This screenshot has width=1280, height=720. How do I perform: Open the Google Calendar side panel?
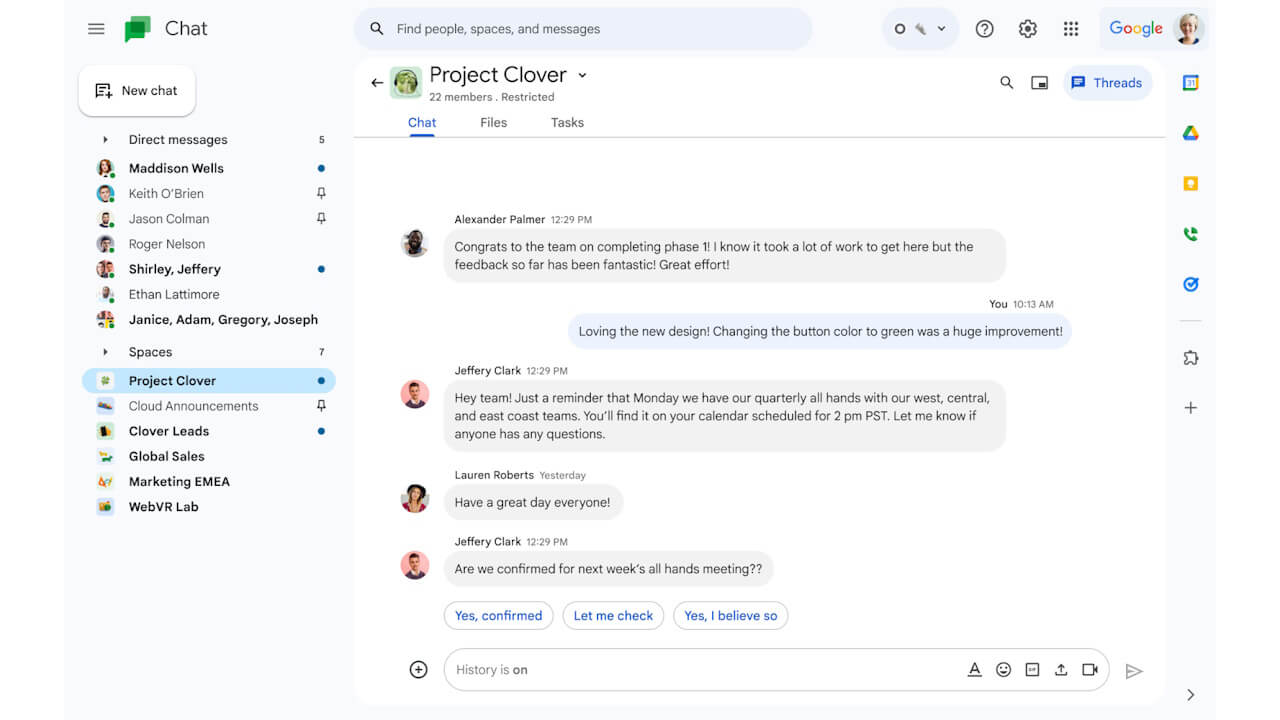[1190, 83]
